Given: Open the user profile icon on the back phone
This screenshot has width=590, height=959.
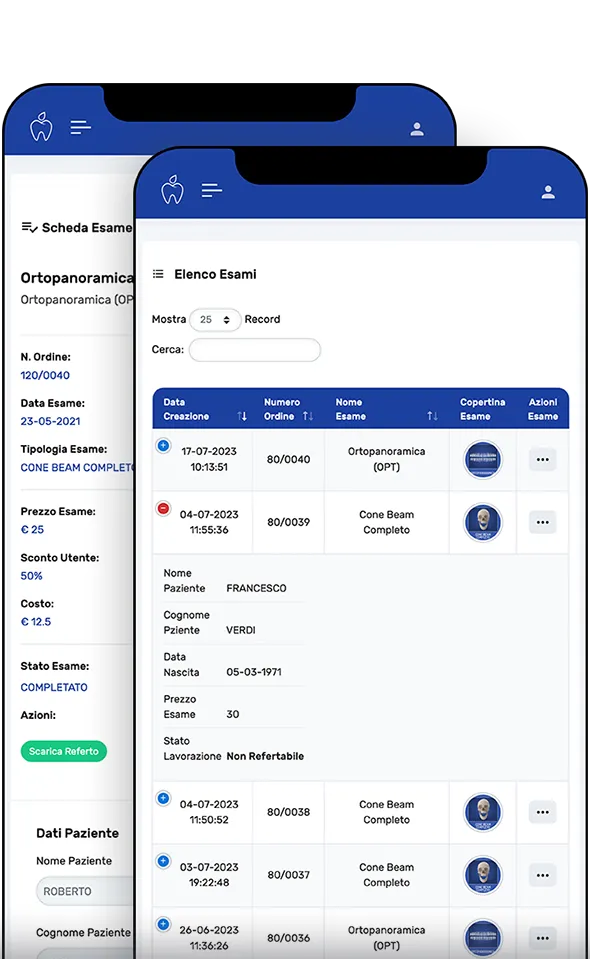Looking at the screenshot, I should [x=417, y=129].
